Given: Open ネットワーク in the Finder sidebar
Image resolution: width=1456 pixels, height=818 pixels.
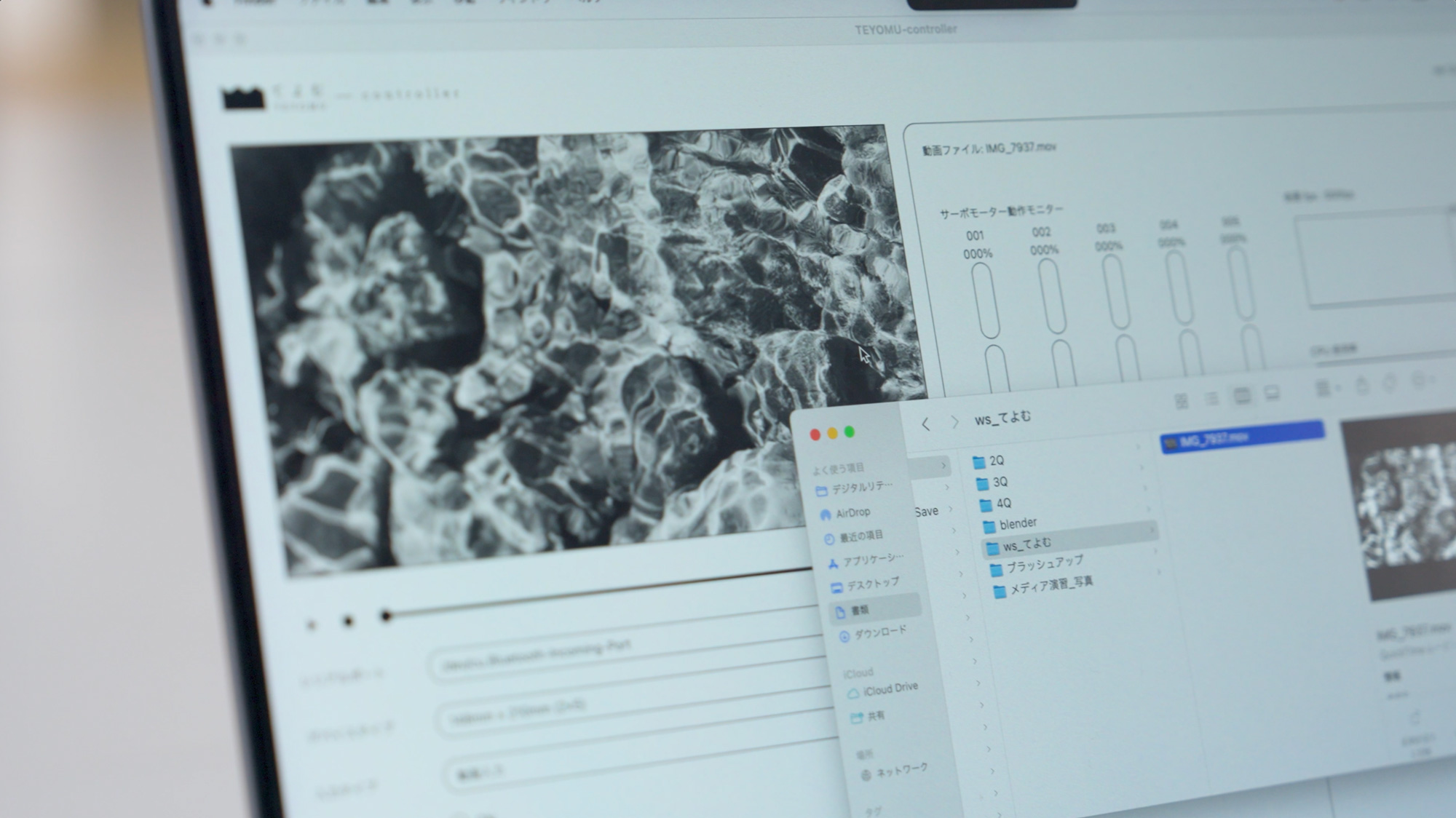Looking at the screenshot, I should click(895, 771).
